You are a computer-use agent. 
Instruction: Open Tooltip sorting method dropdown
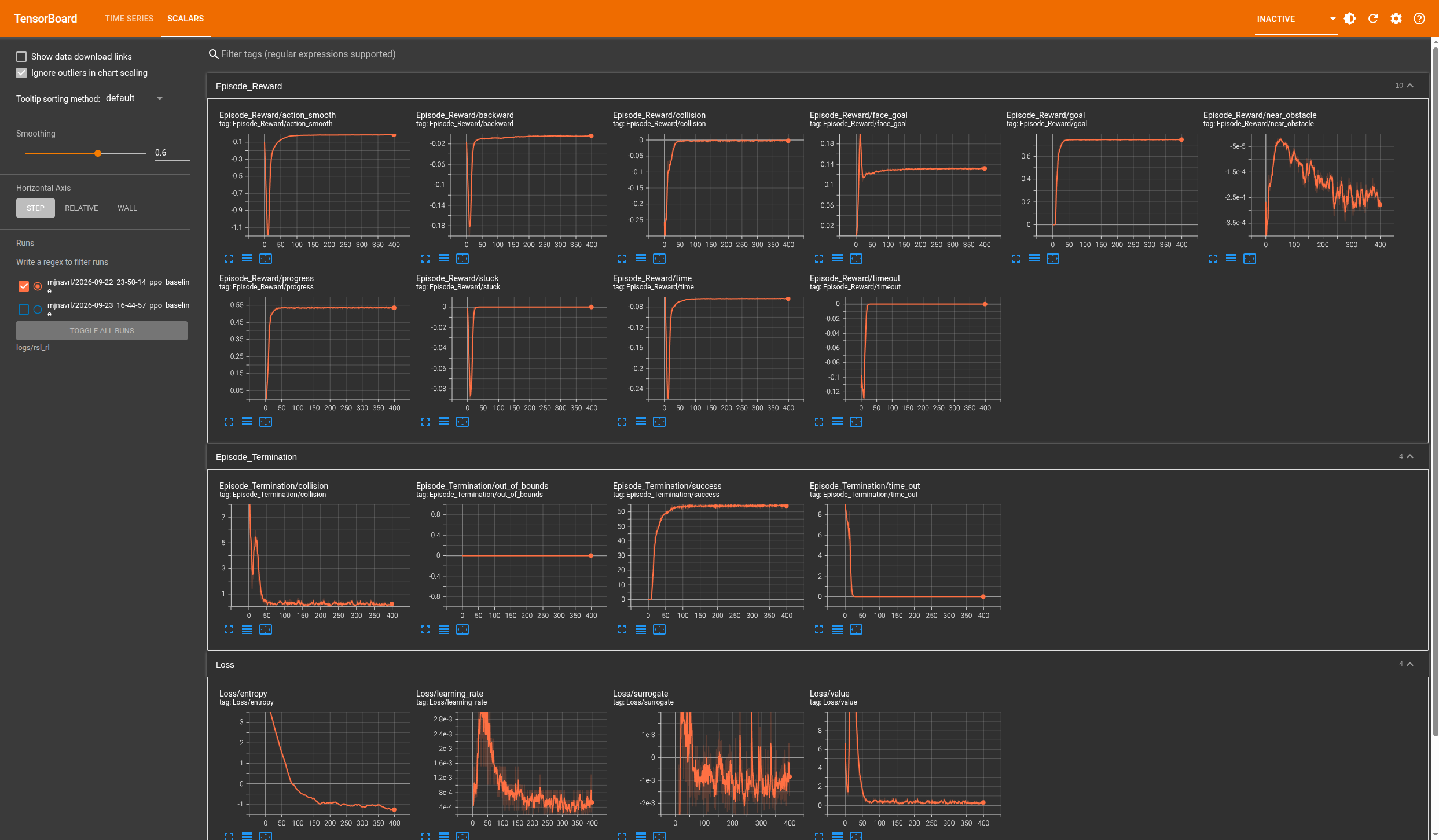click(135, 98)
